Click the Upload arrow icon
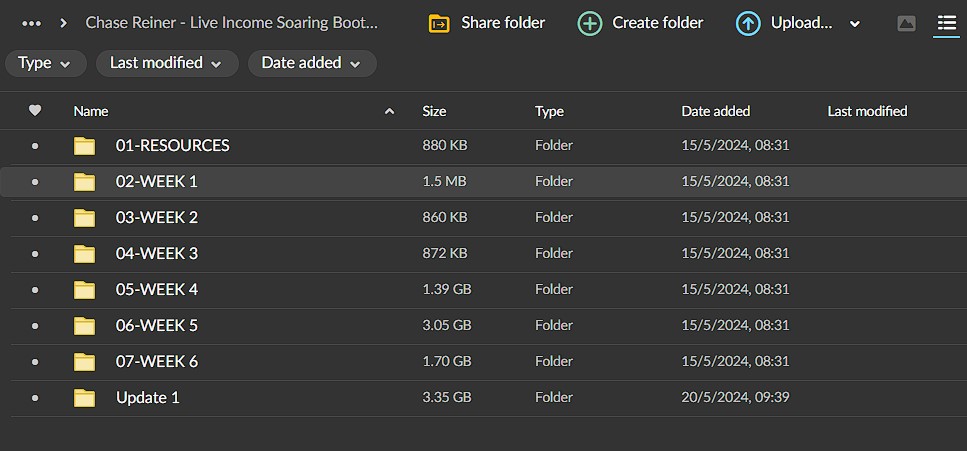Screen dimensions: 967x451 point(748,23)
